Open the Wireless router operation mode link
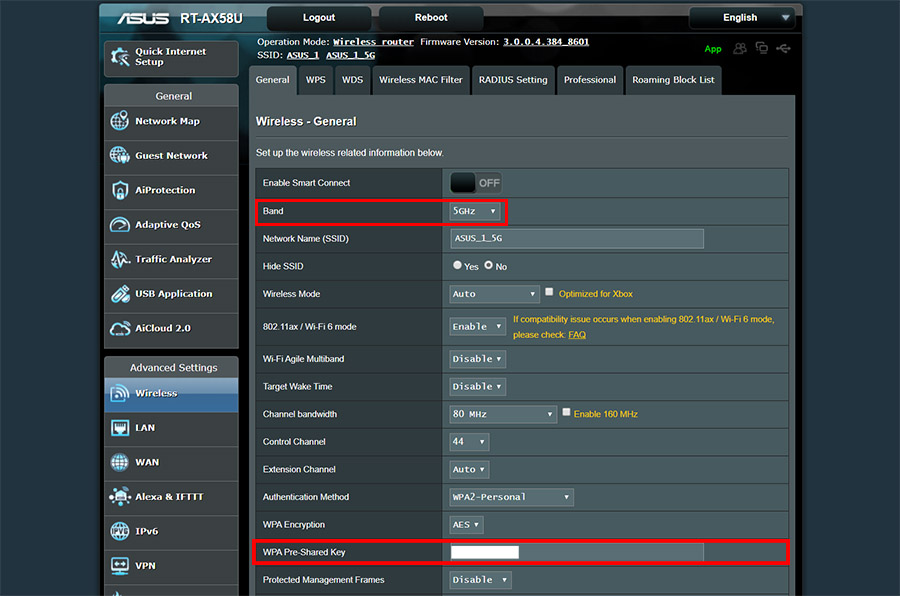Screen dimensions: 900x596 tap(374, 42)
